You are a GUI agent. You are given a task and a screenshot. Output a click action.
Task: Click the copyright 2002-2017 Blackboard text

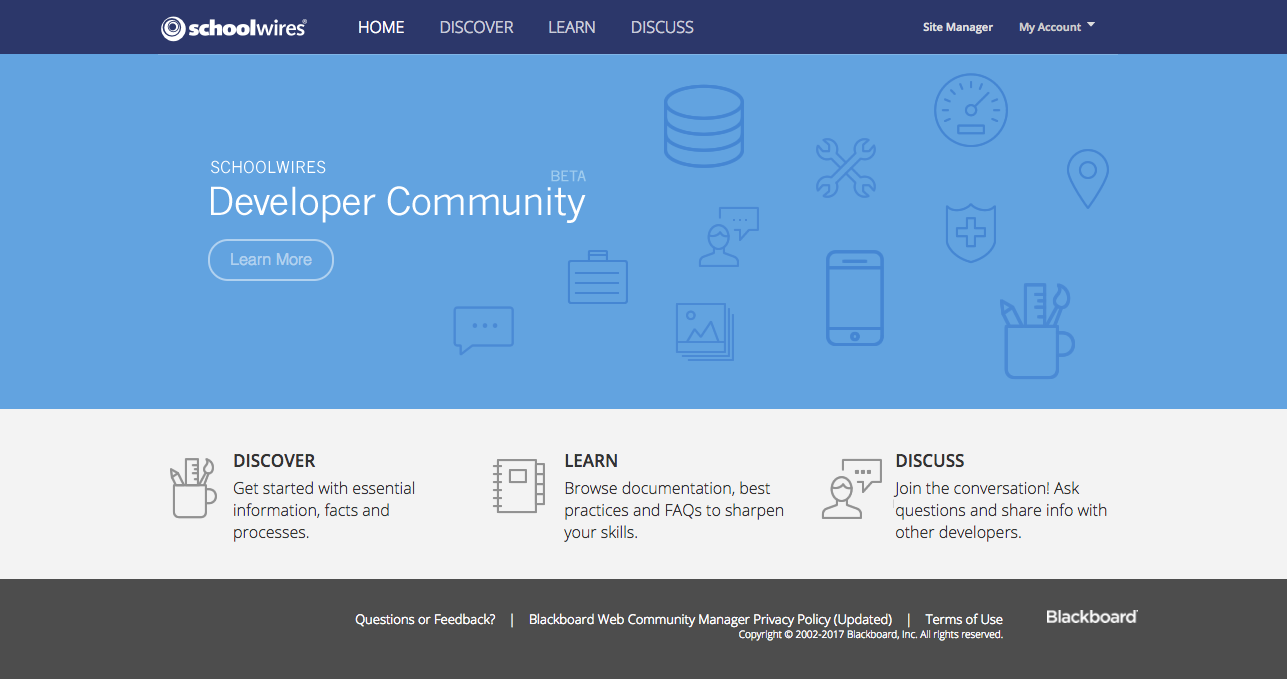pos(870,635)
